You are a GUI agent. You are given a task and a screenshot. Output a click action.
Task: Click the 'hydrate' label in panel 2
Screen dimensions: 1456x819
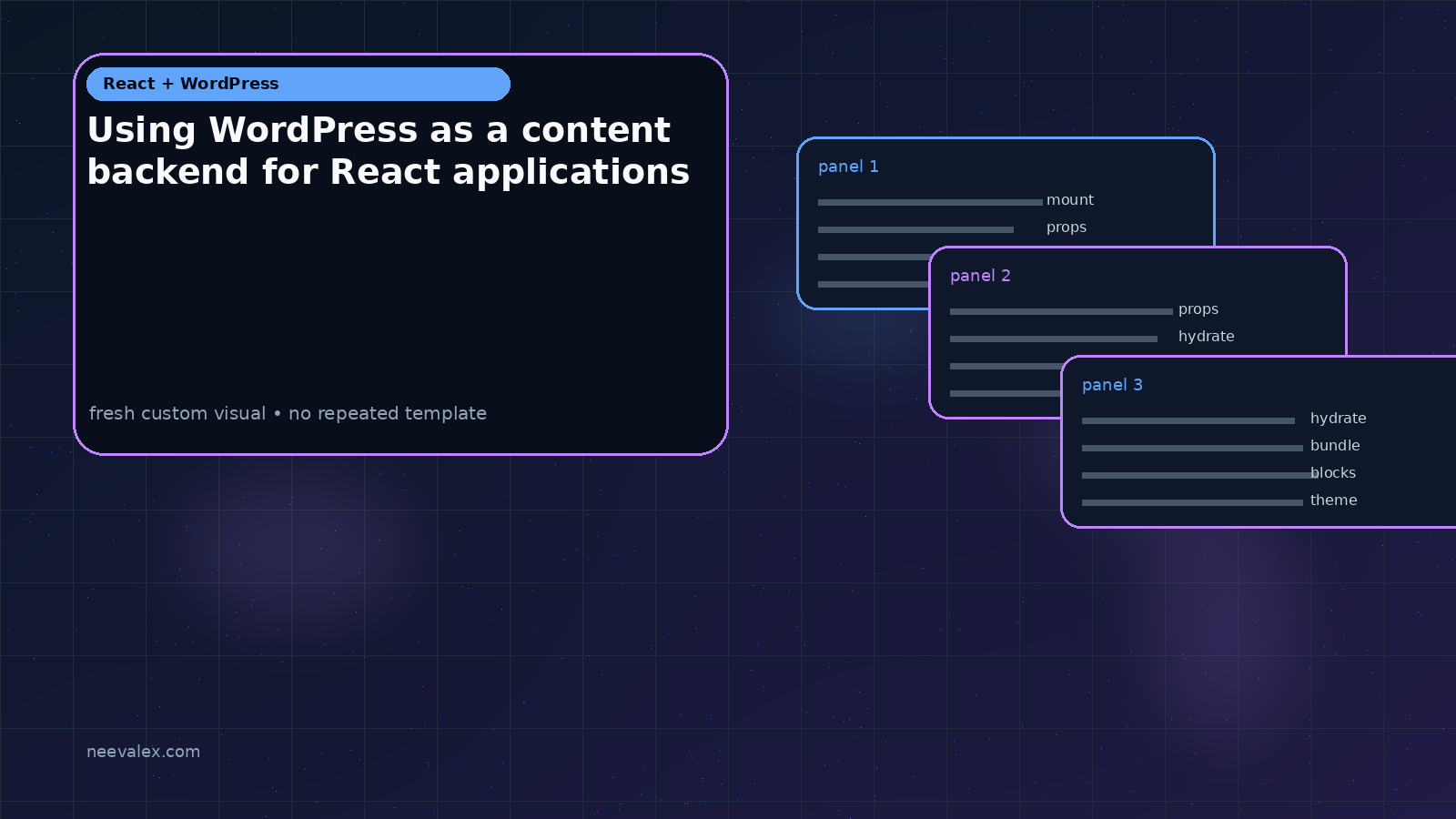coord(1207,337)
